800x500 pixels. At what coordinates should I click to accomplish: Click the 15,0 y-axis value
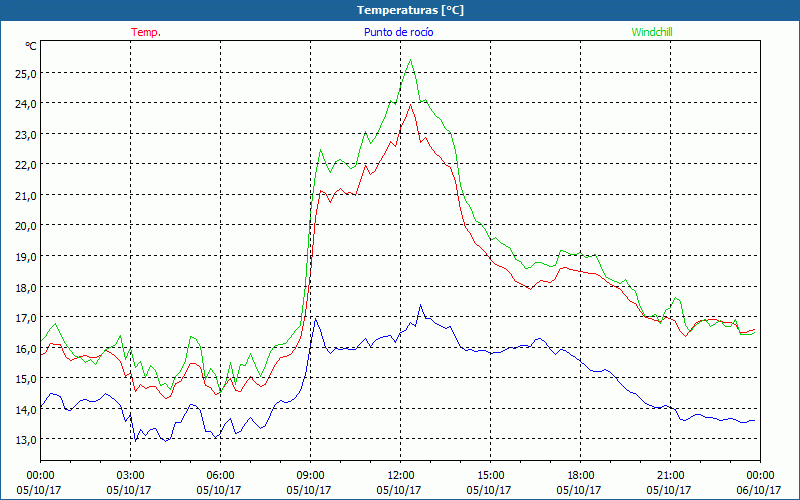point(26,379)
